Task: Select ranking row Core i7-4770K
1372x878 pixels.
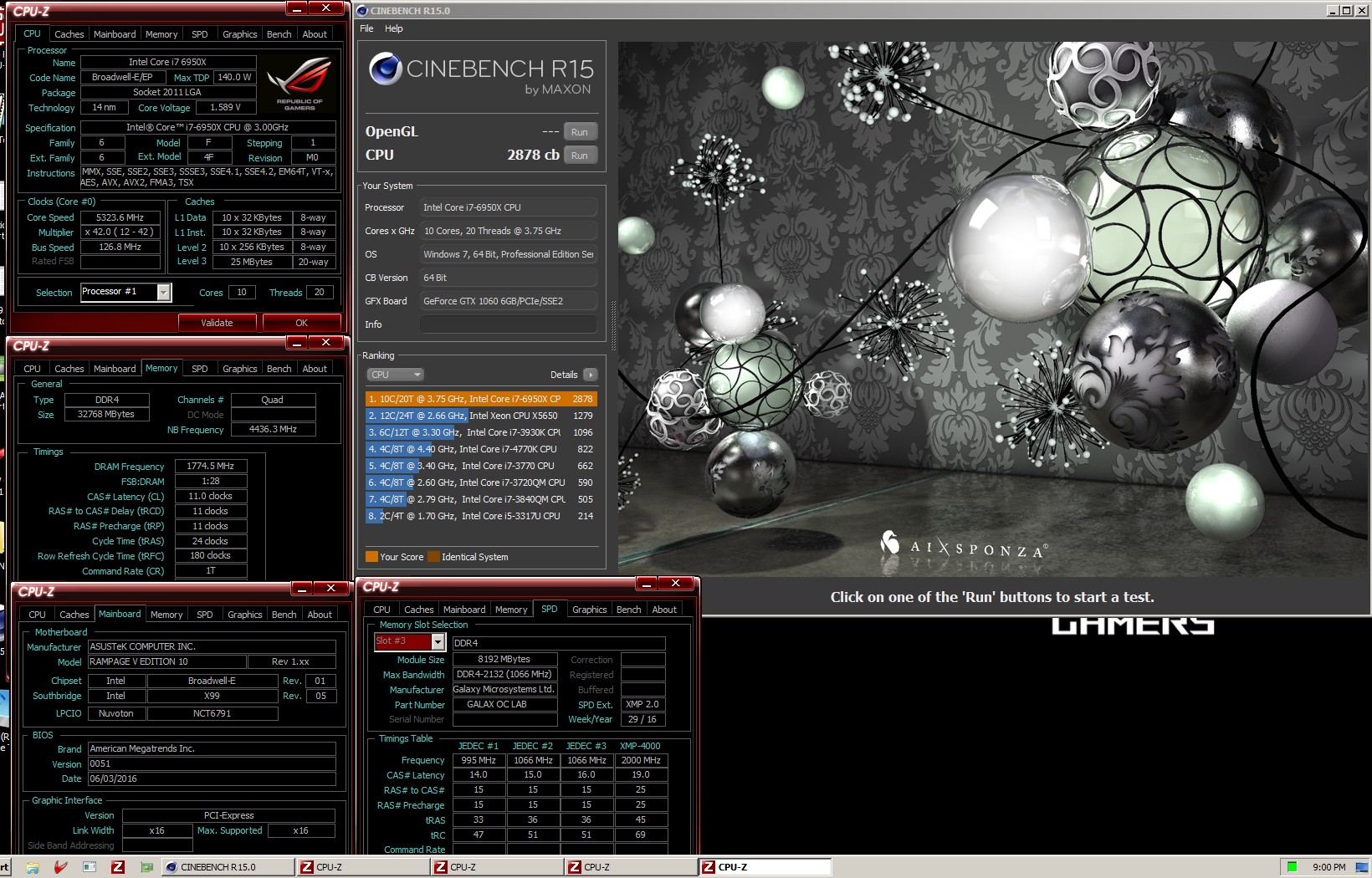Action: coord(481,449)
